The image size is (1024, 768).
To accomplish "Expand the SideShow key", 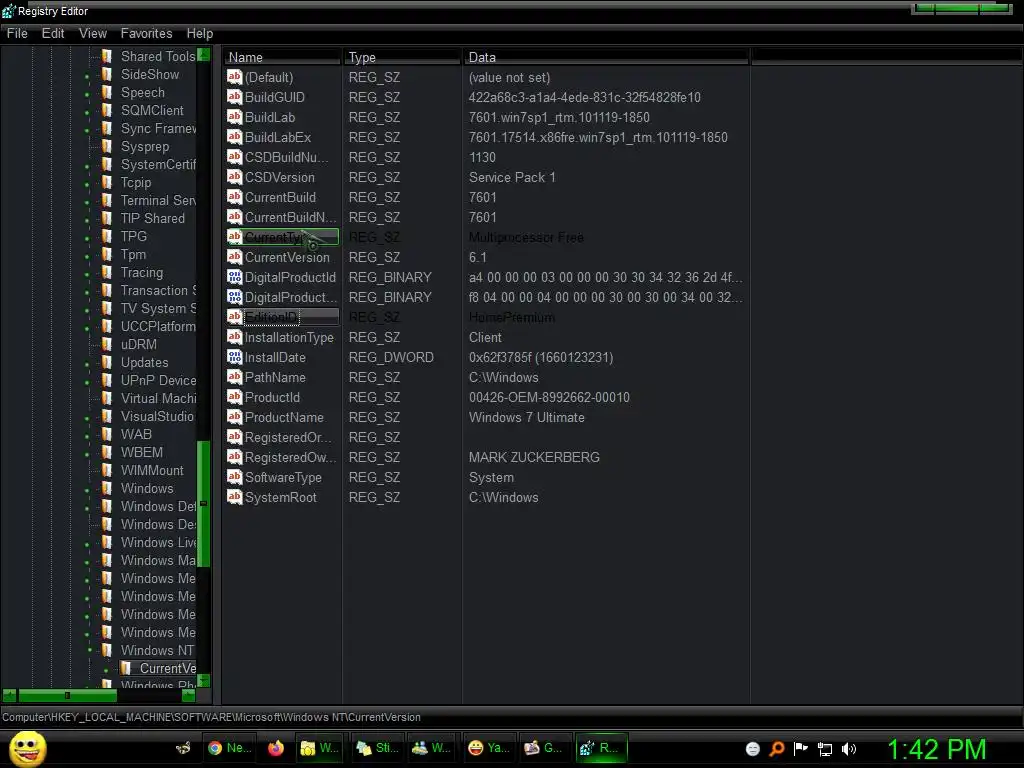I will [88, 77].
